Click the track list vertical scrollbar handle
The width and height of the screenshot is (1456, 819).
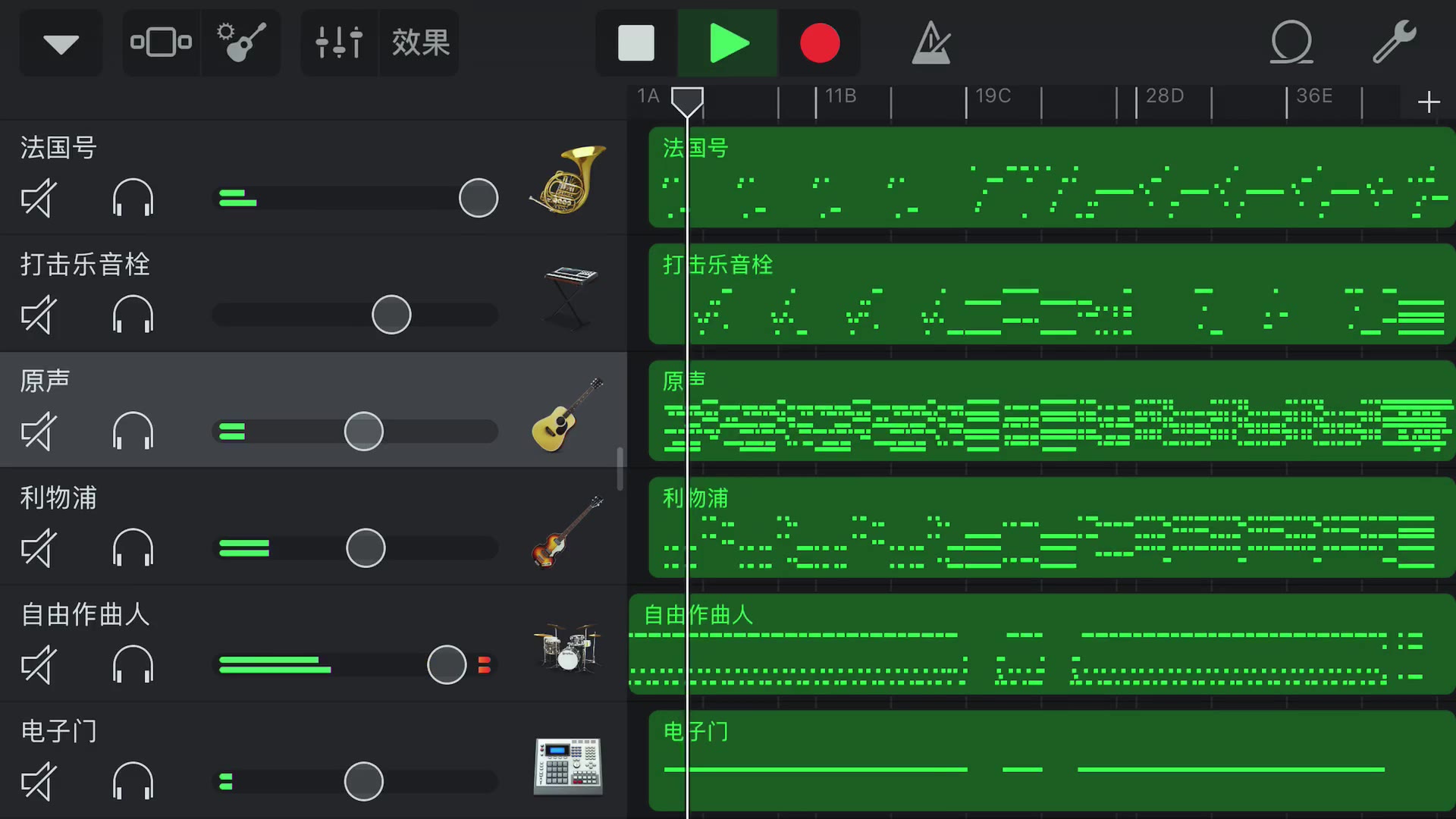[620, 469]
